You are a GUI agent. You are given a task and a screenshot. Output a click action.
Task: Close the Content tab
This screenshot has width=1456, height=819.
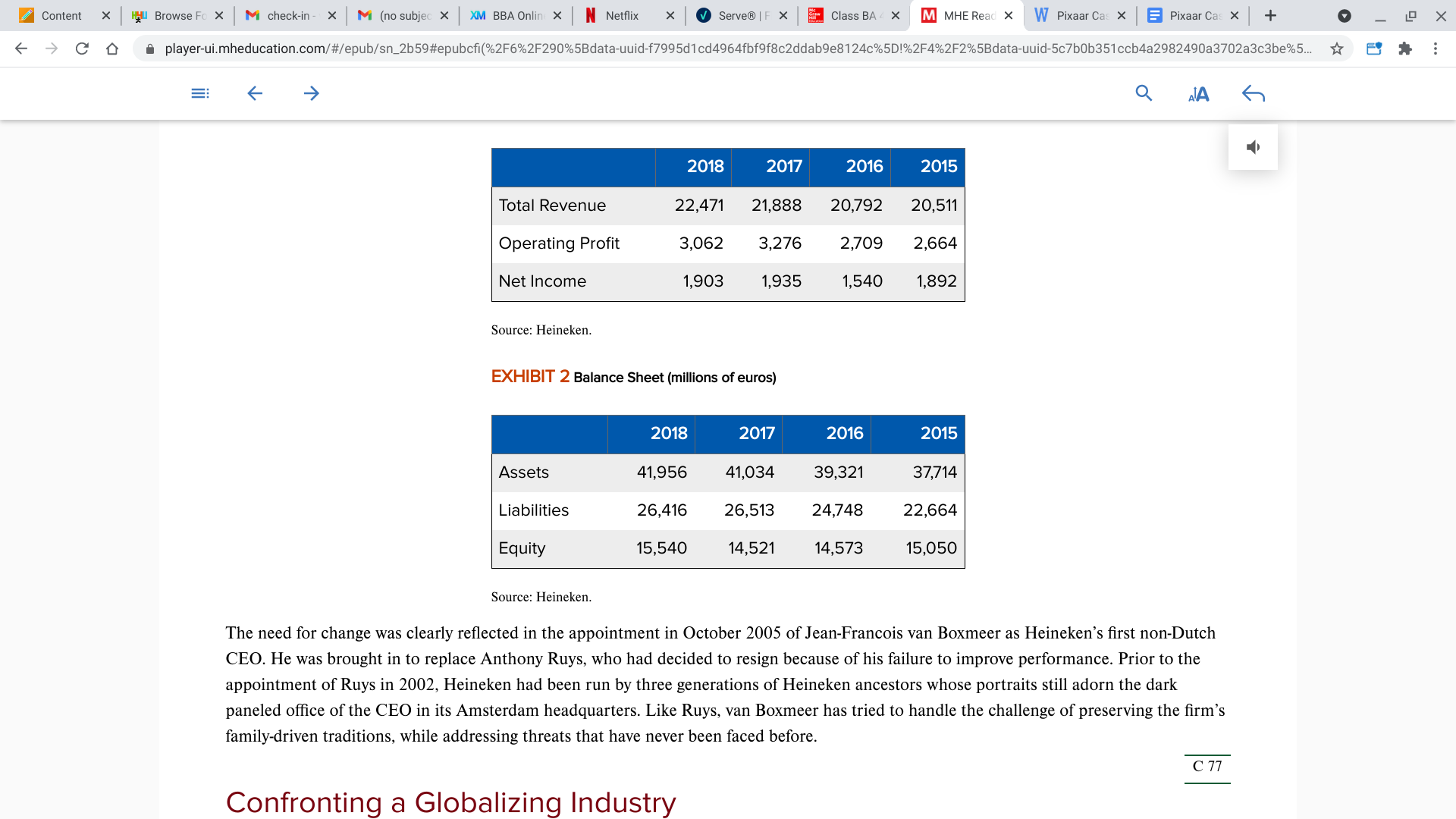[x=105, y=15]
